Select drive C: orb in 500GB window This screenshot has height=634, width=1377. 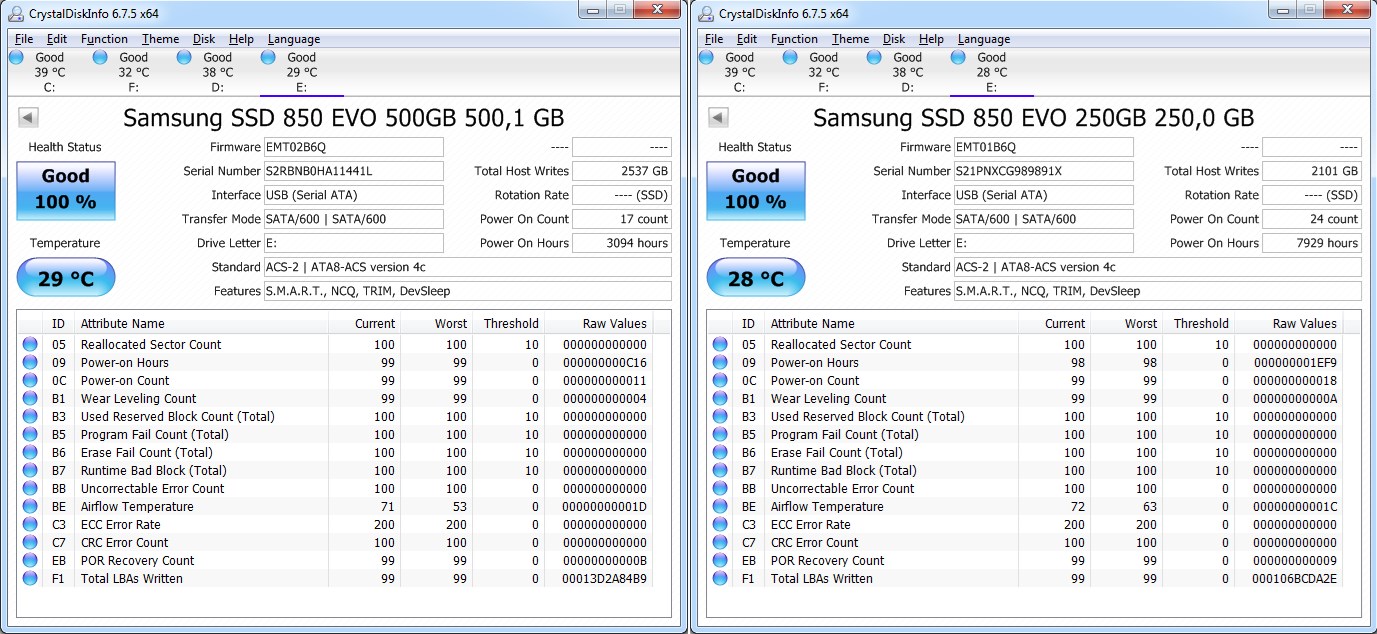pos(16,58)
